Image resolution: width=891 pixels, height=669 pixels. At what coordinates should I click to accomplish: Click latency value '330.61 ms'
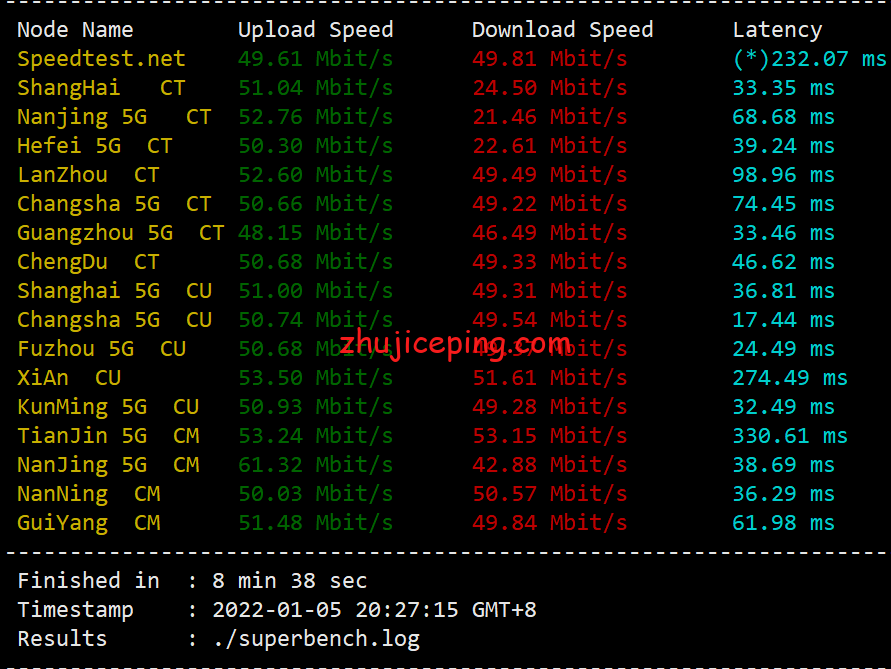click(x=790, y=435)
